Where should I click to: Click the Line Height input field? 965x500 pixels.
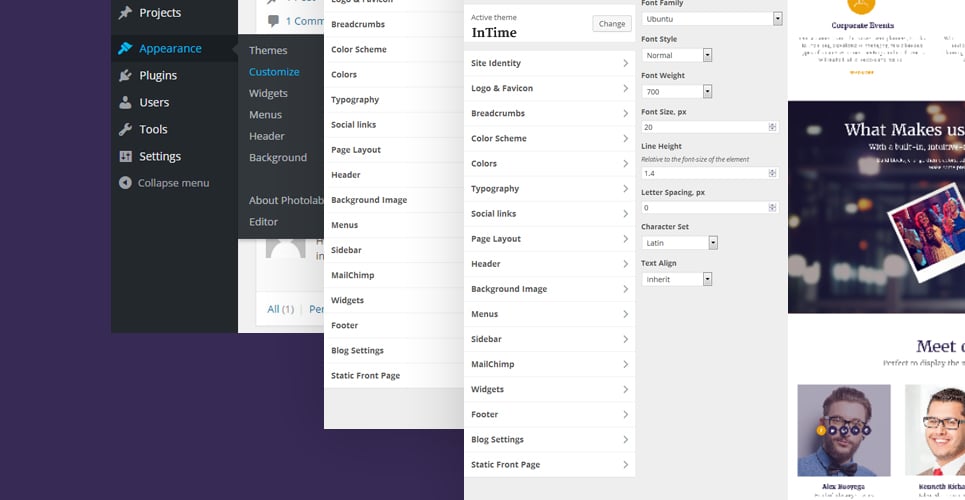coord(710,174)
